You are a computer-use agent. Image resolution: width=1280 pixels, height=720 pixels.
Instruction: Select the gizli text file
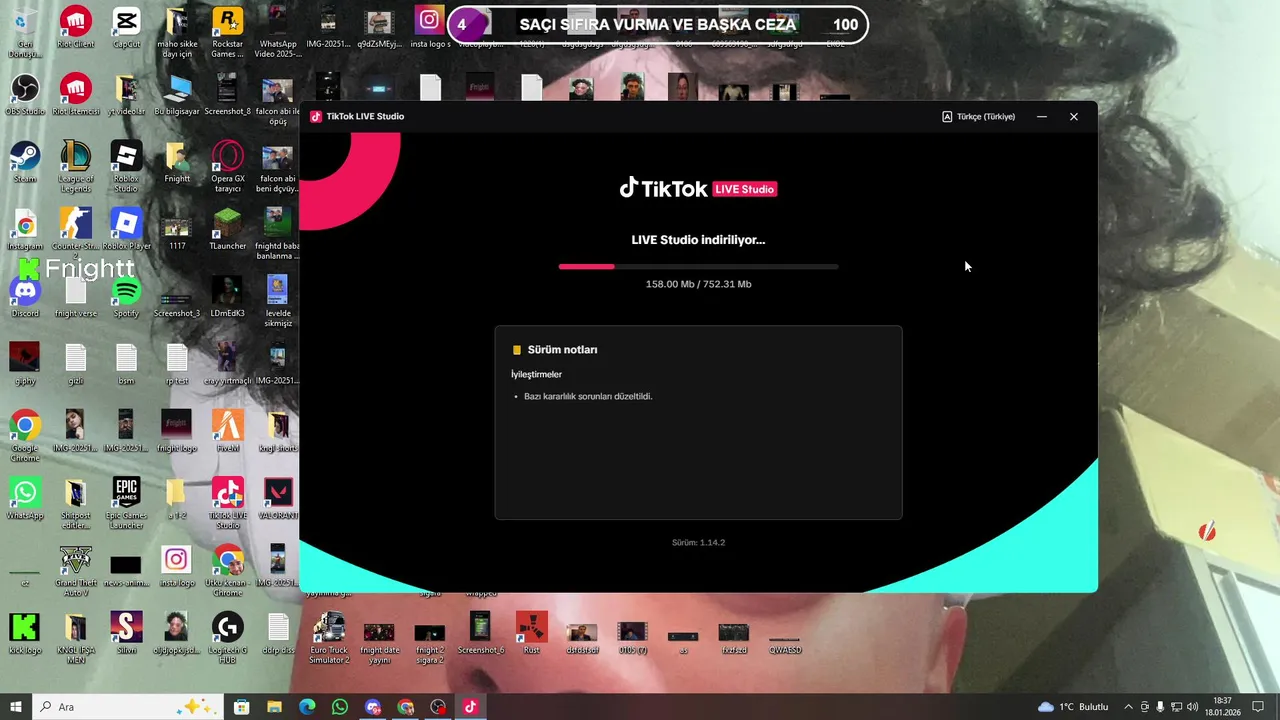click(75, 364)
